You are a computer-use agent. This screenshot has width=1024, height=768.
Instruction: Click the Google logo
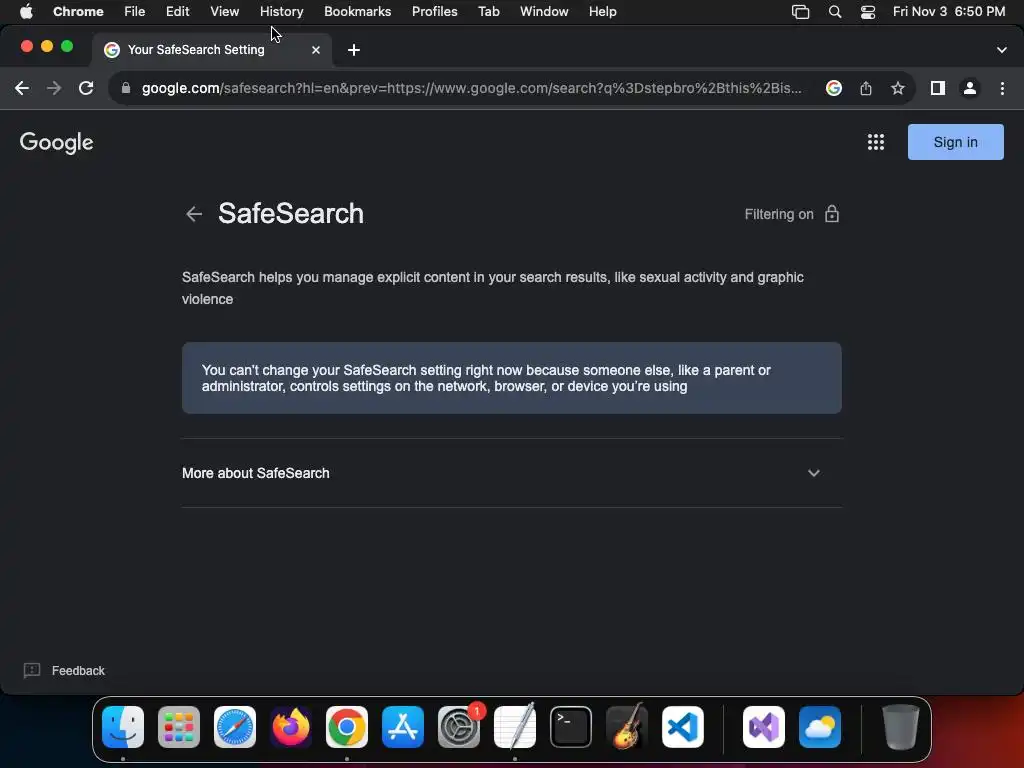(56, 142)
